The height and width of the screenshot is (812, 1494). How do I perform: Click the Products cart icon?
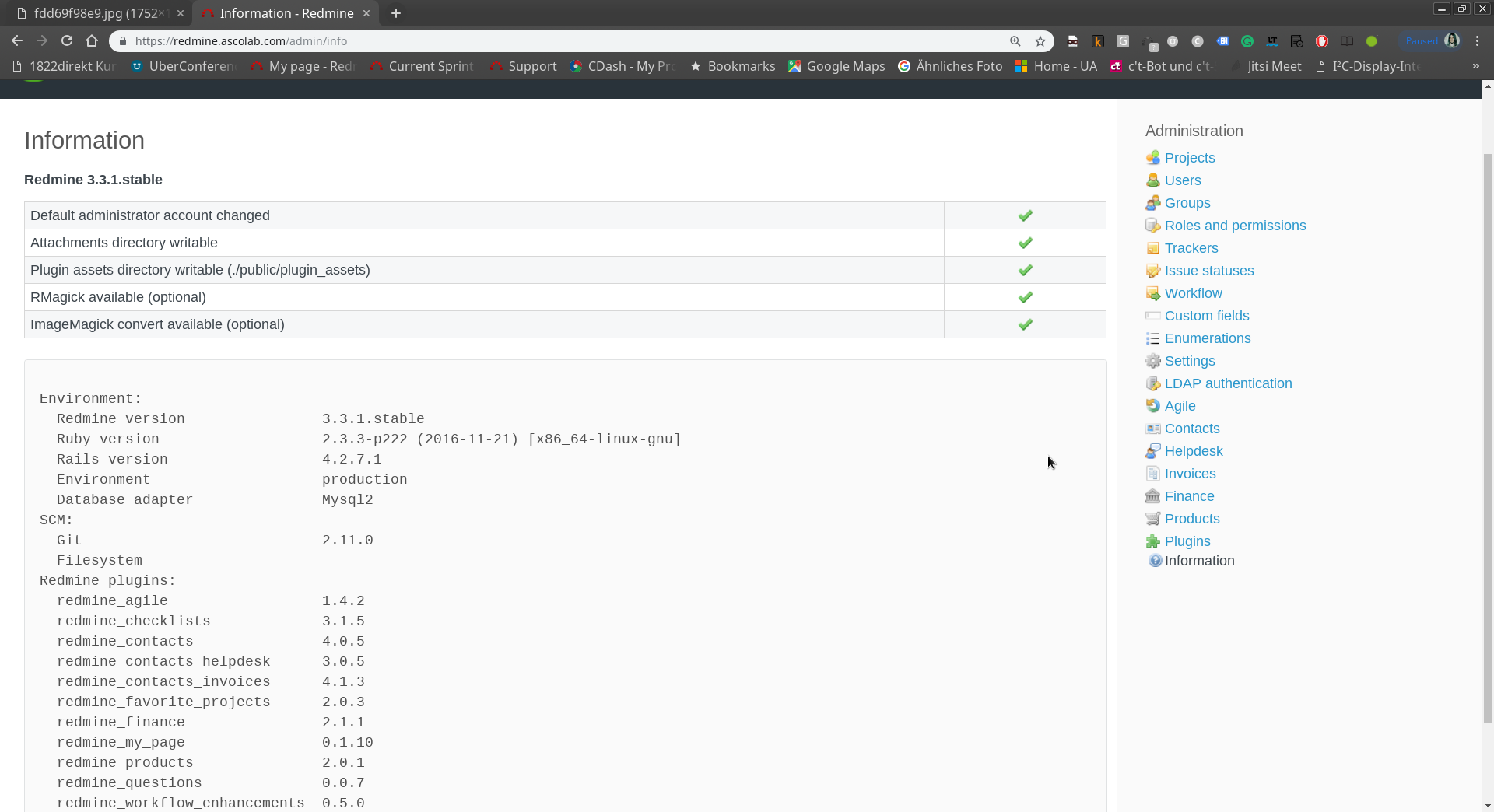click(1152, 519)
